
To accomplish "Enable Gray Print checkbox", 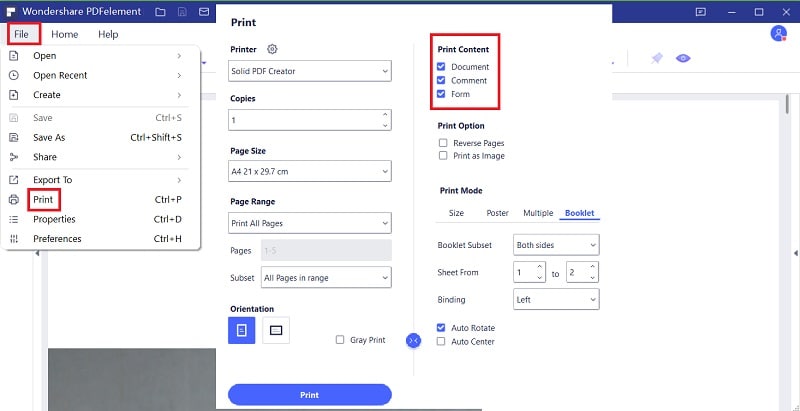I will click(x=340, y=340).
